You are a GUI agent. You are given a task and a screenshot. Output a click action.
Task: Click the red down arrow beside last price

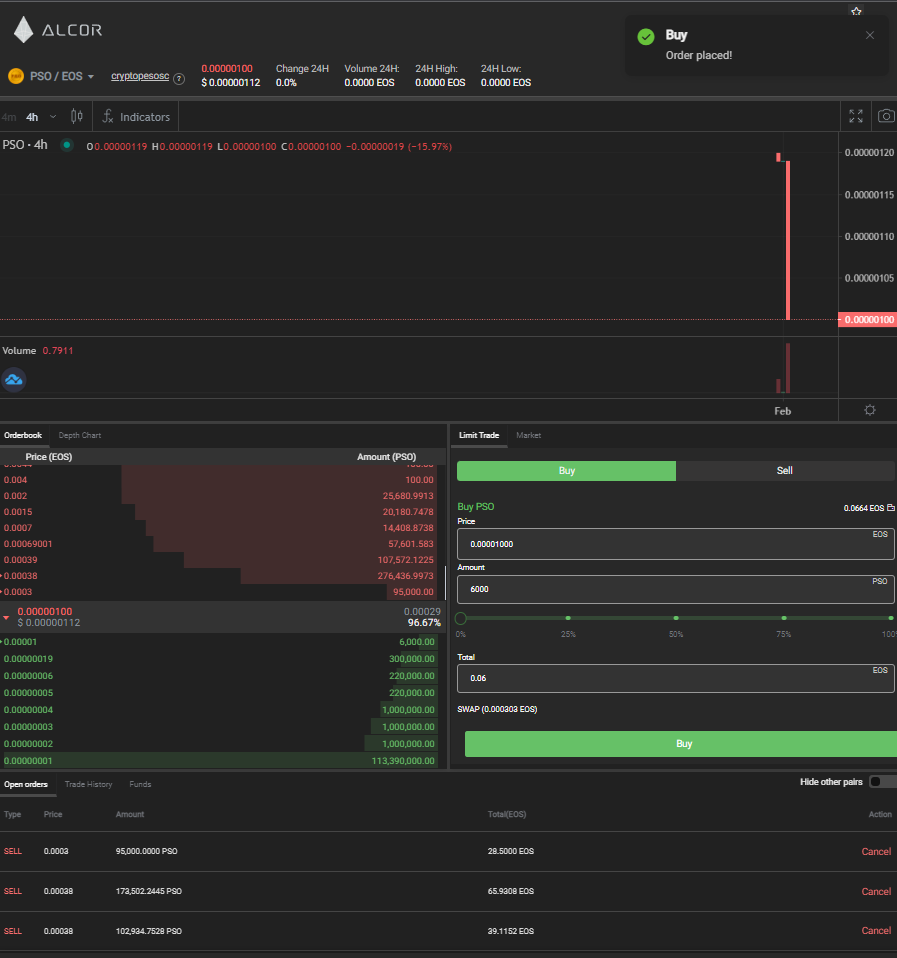click(6, 618)
